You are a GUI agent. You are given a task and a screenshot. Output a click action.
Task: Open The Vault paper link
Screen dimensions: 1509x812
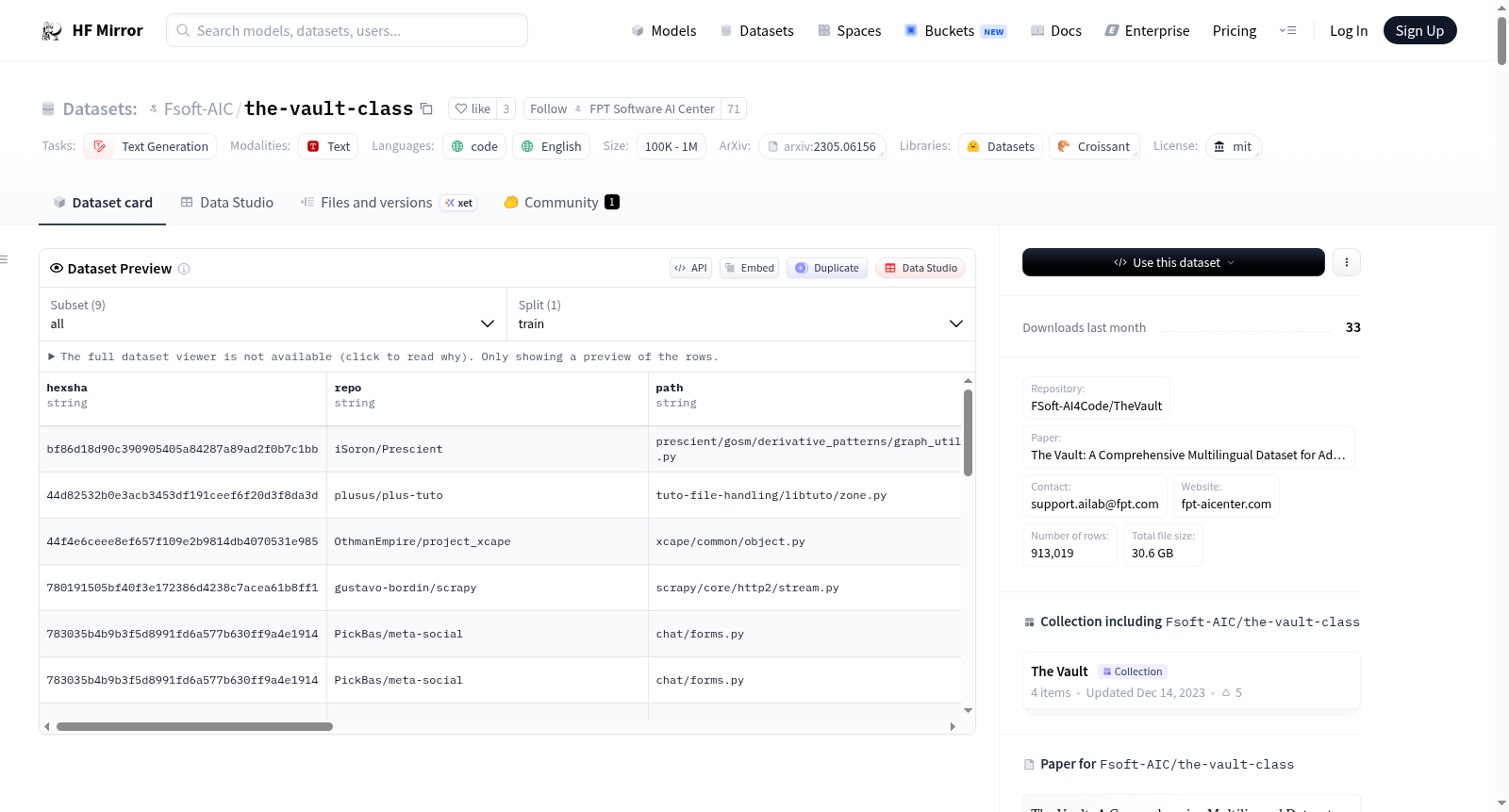(x=1188, y=447)
